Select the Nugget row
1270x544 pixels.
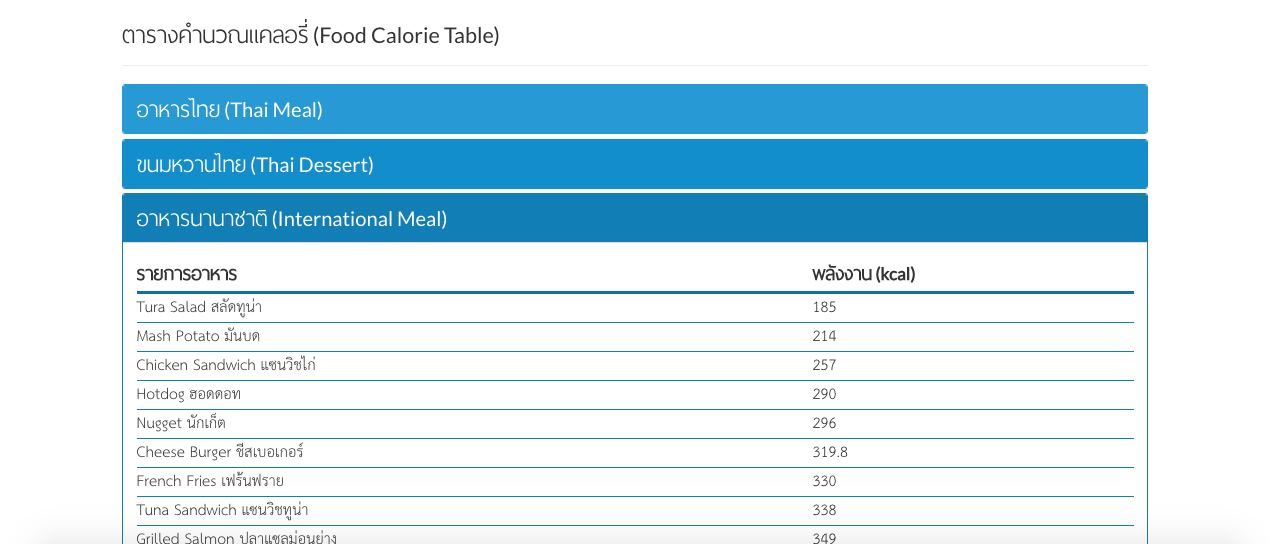pos(635,424)
